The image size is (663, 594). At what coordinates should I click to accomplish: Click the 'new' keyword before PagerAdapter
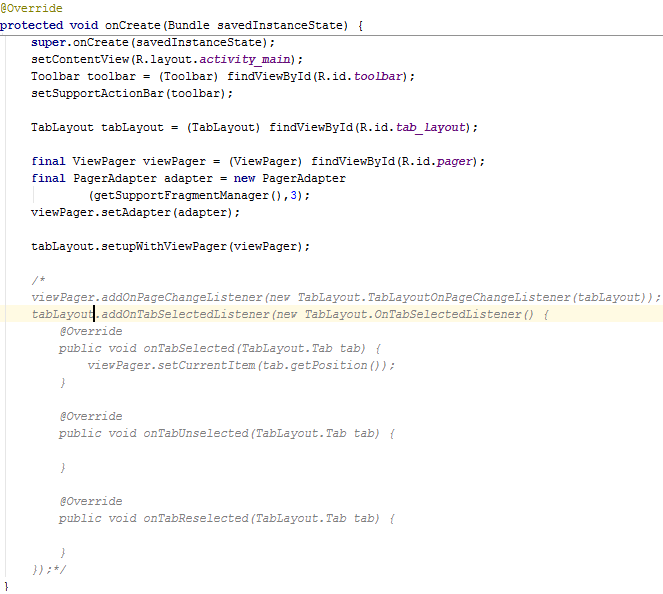[244, 178]
